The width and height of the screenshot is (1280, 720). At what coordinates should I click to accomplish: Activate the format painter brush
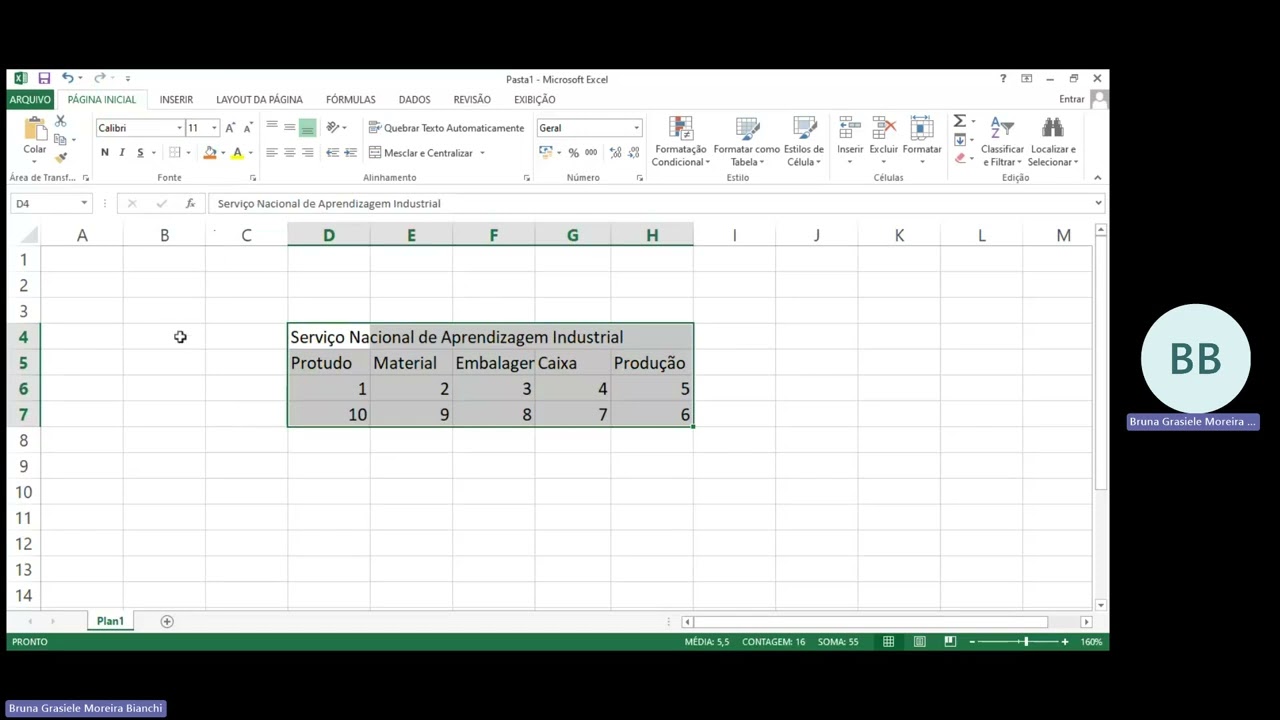61,156
